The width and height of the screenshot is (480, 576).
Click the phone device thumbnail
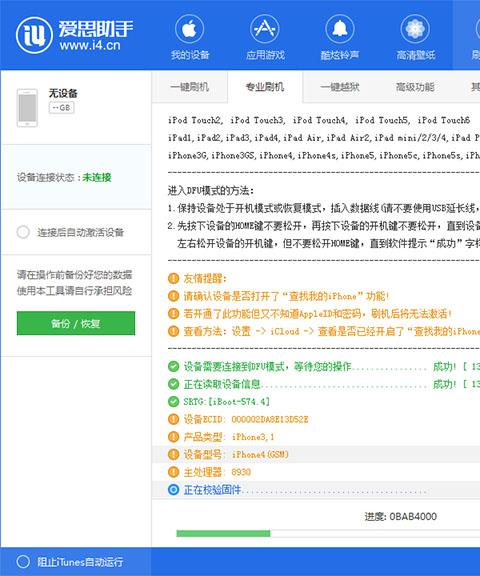point(28,108)
